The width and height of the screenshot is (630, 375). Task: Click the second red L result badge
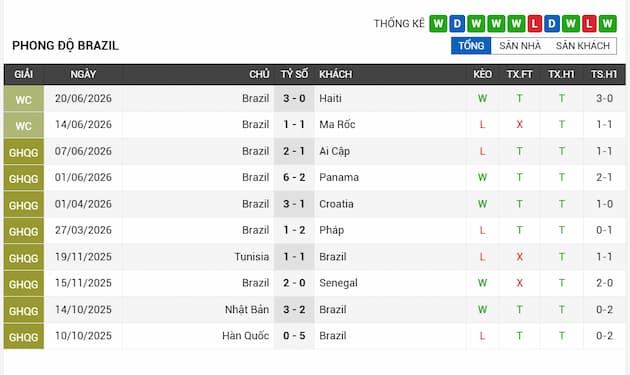click(x=589, y=24)
